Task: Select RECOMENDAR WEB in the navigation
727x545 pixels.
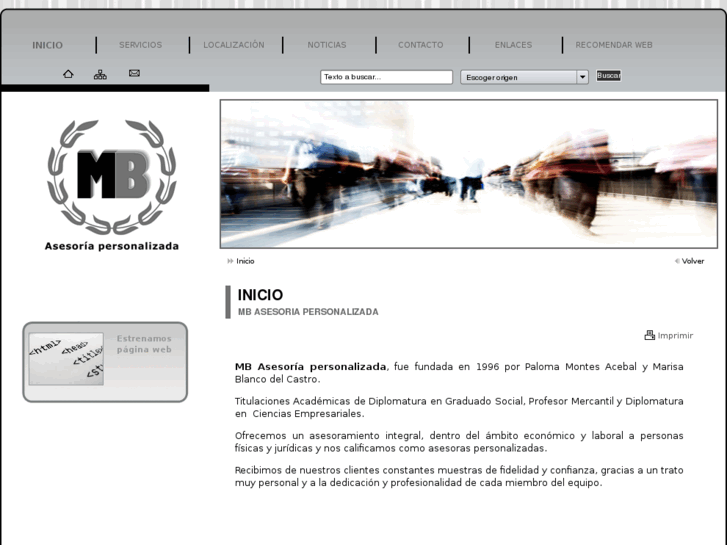Action: [x=614, y=45]
